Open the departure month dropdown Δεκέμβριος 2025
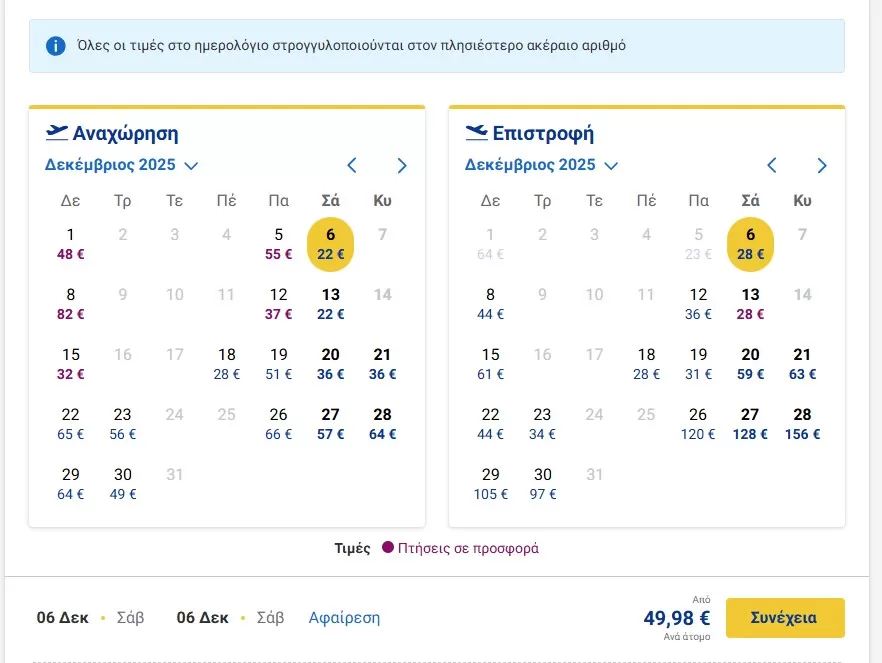Viewport: 882px width, 663px height. pyautogui.click(x=122, y=165)
